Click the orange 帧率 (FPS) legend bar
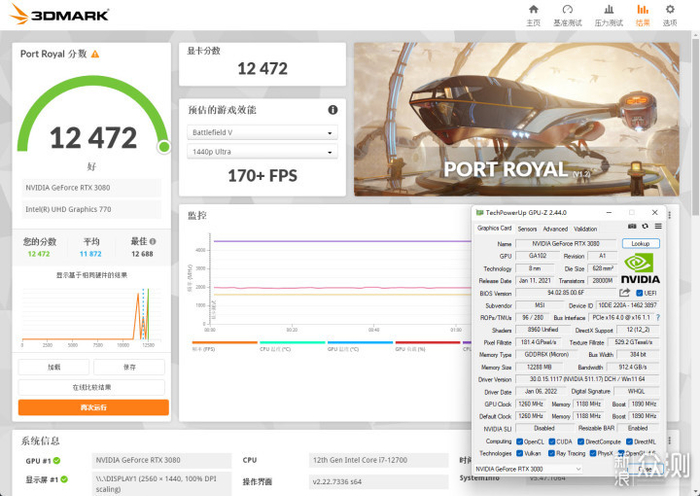Image resolution: width=700 pixels, height=496 pixels. pos(223,343)
